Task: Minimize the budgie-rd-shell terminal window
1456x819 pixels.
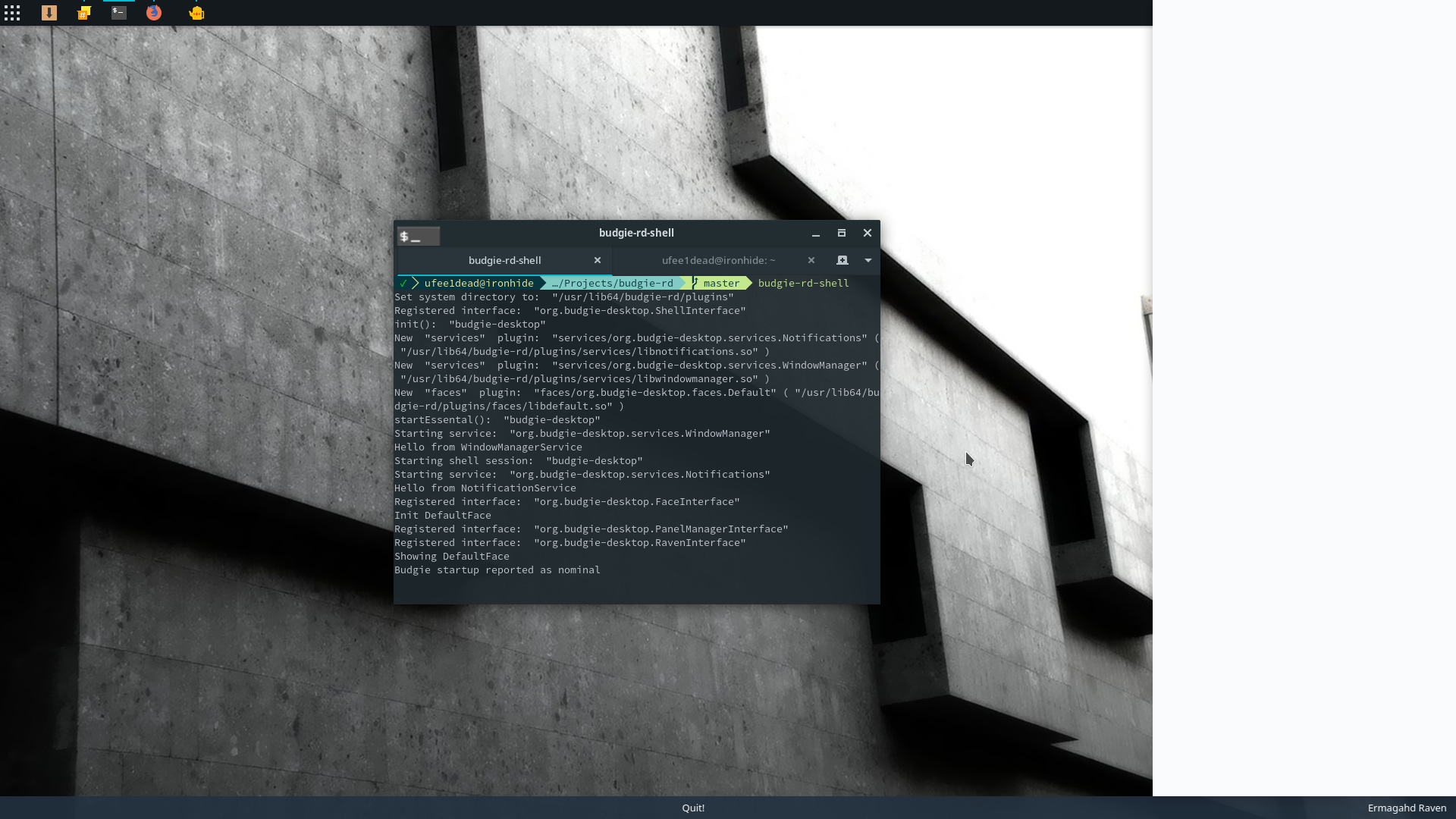Action: [816, 234]
